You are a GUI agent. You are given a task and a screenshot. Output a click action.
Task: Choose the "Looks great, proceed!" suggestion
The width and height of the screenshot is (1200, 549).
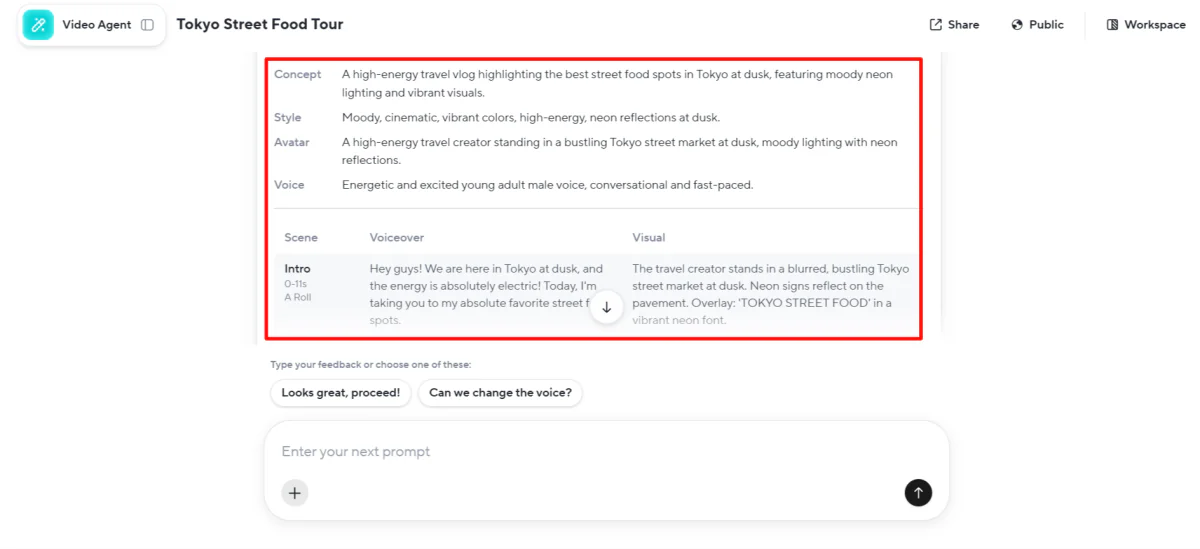(340, 393)
